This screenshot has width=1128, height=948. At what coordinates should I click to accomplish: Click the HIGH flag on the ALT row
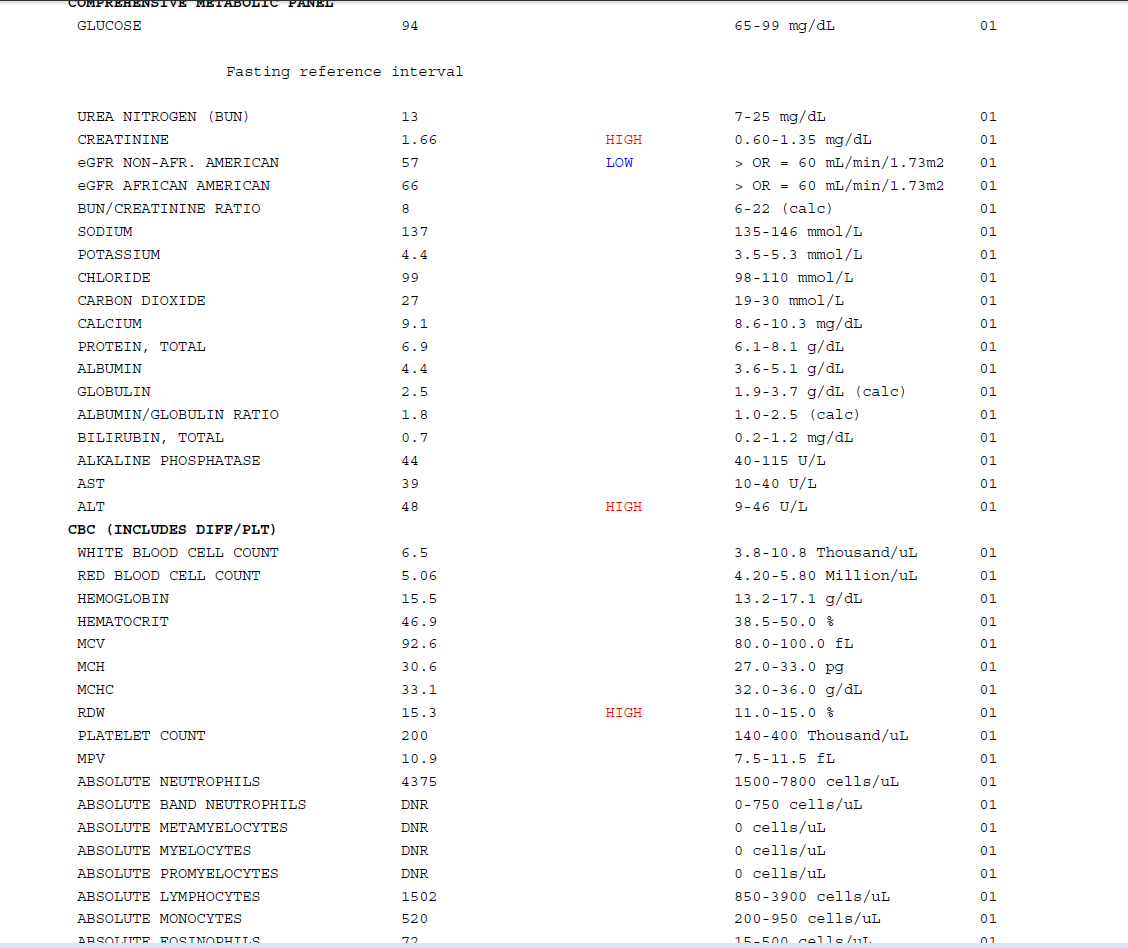(x=623, y=507)
